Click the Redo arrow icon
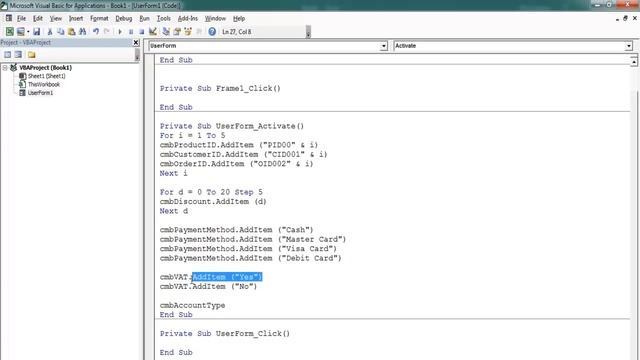 coord(107,31)
